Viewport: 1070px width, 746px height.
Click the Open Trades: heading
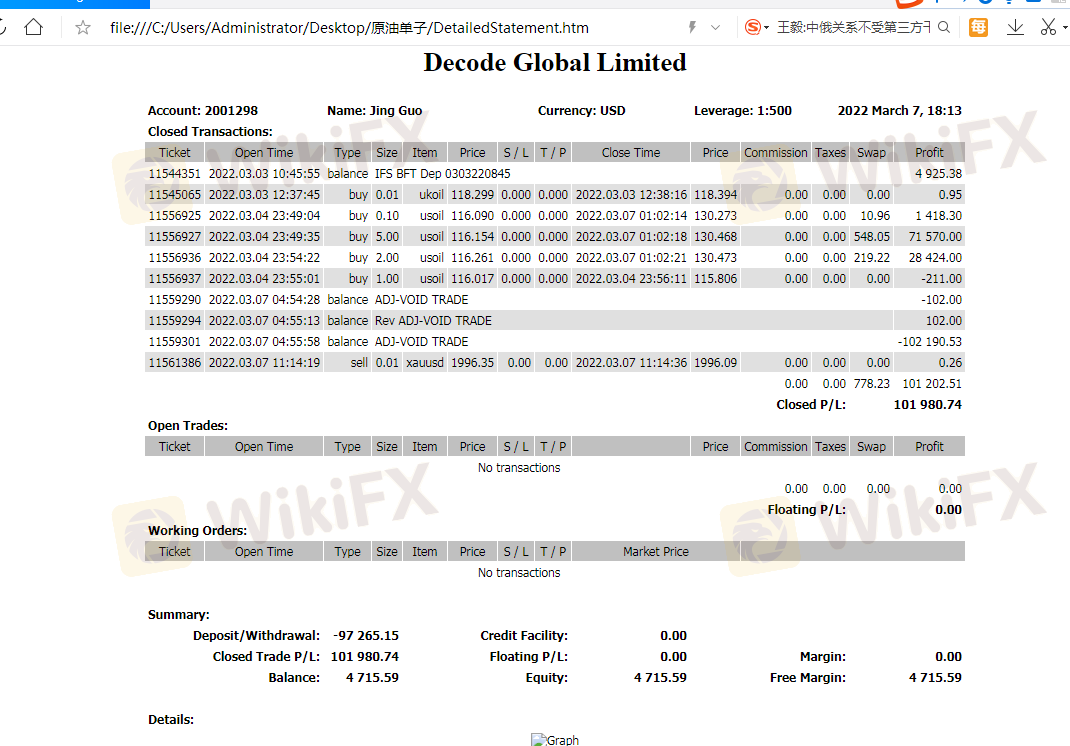tap(188, 426)
